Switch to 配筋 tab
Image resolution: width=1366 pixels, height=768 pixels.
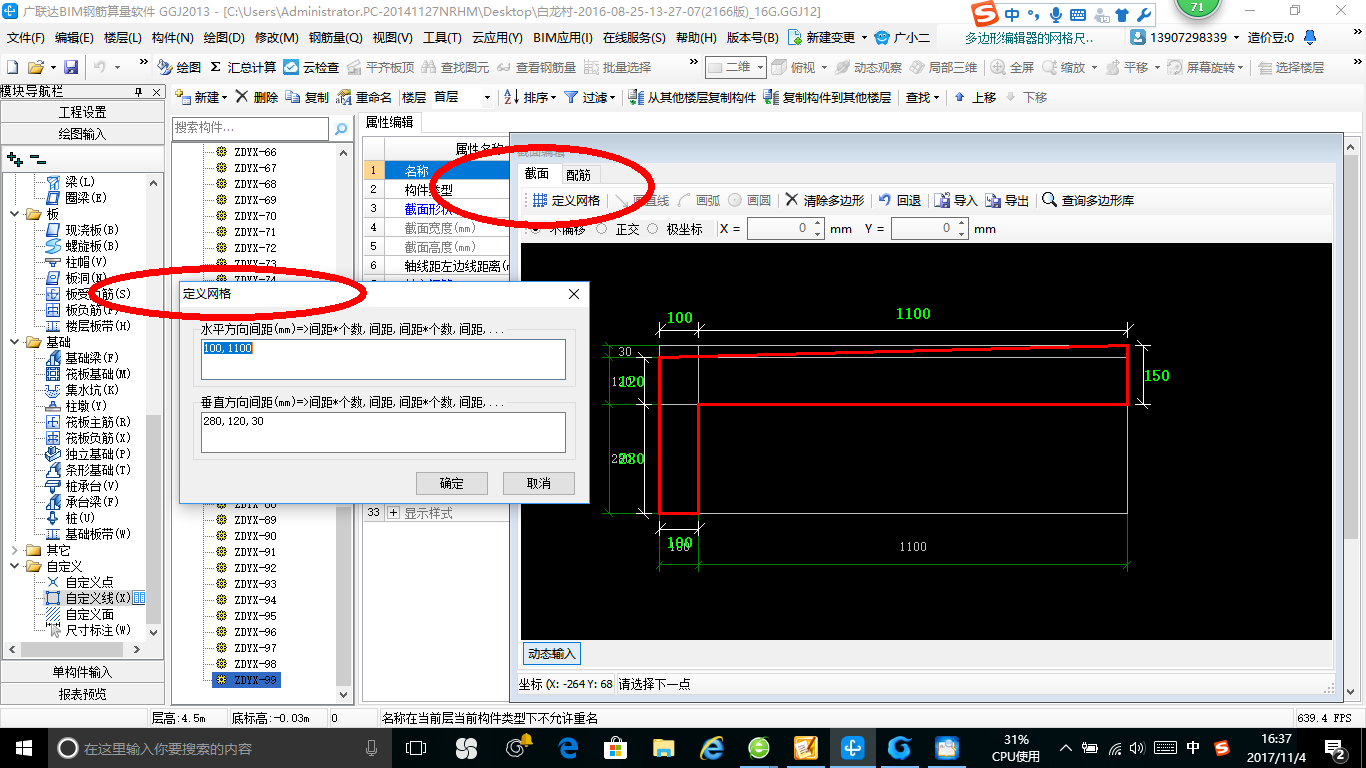[x=578, y=174]
